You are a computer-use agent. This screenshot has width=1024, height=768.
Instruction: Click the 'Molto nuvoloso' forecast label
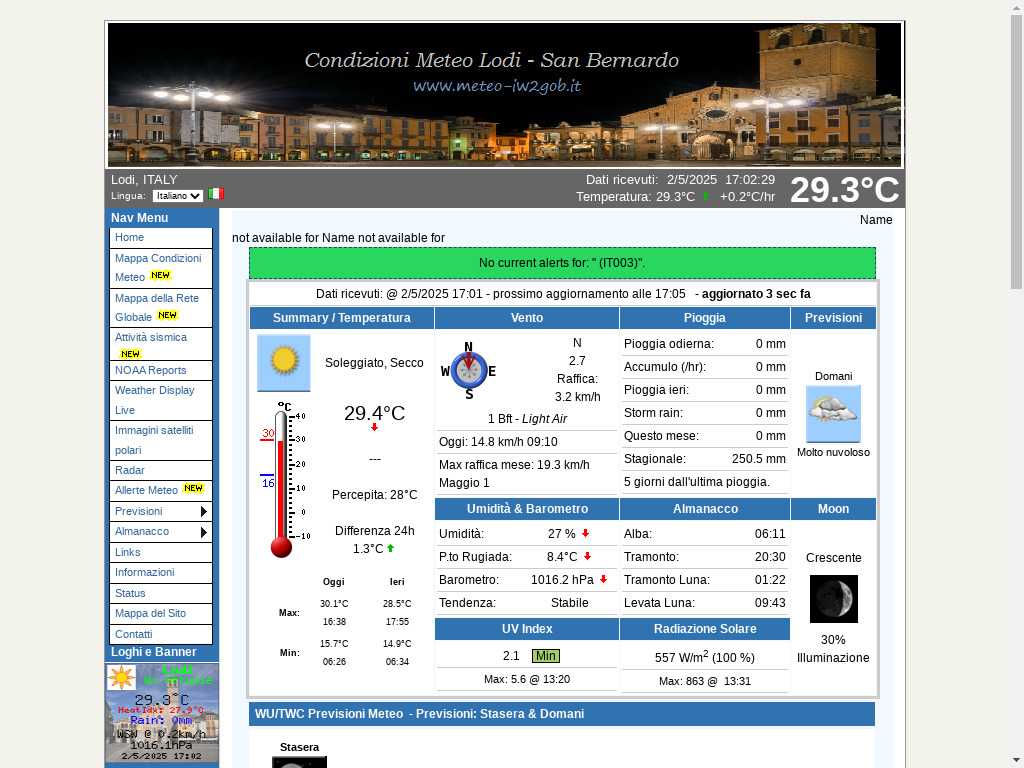pyautogui.click(x=833, y=453)
